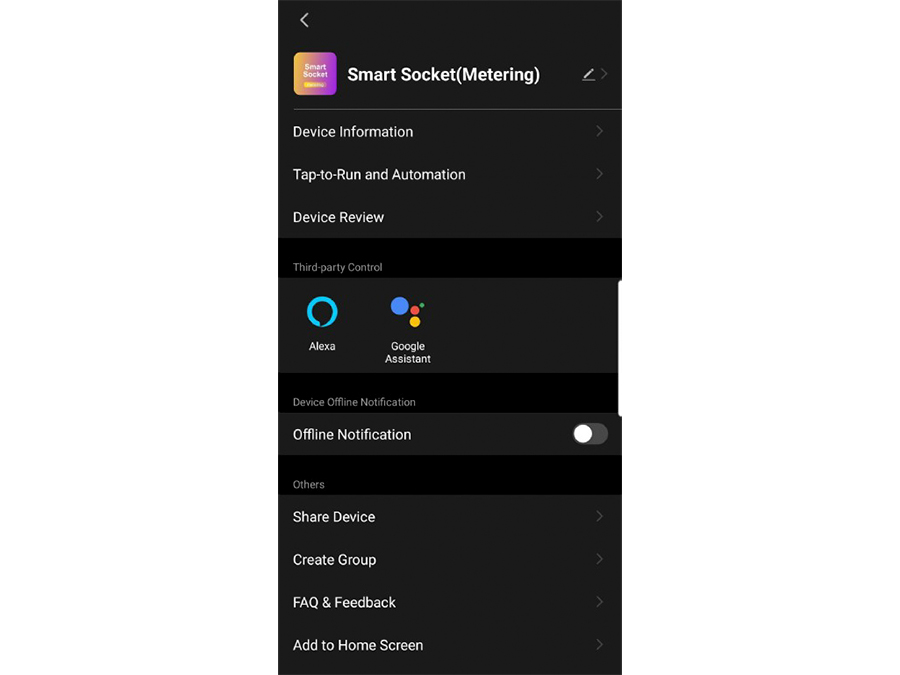This screenshot has height=675, width=900.
Task: Open the Create Group option
Action: [449, 560]
